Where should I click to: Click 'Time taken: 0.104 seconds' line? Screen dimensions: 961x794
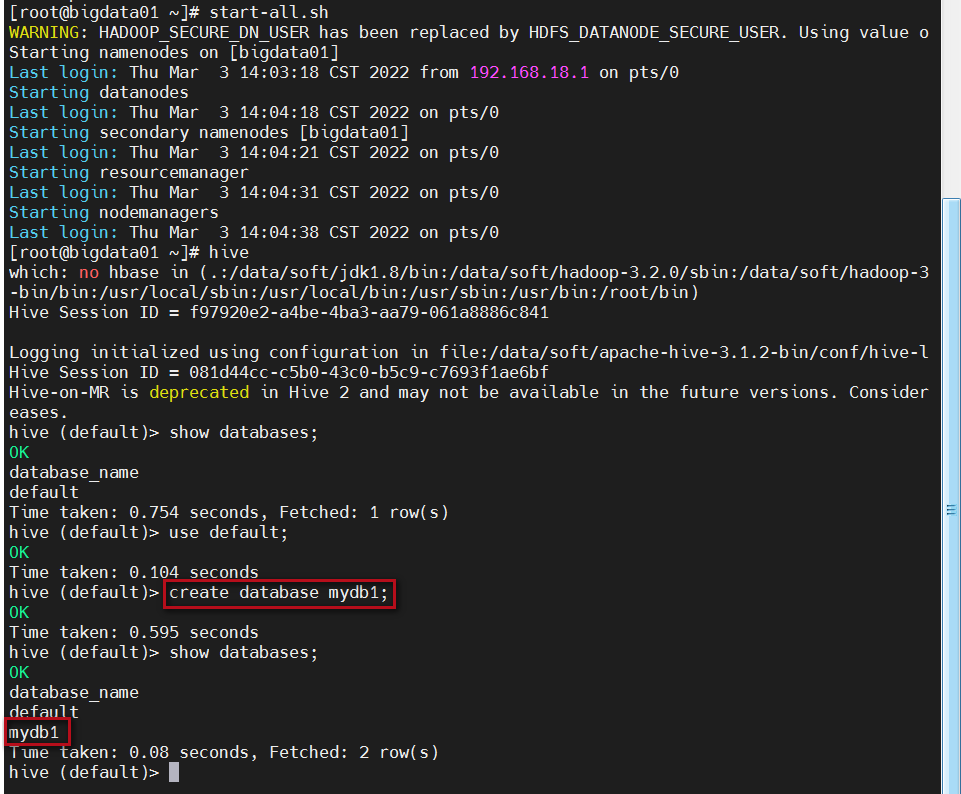pos(134,572)
